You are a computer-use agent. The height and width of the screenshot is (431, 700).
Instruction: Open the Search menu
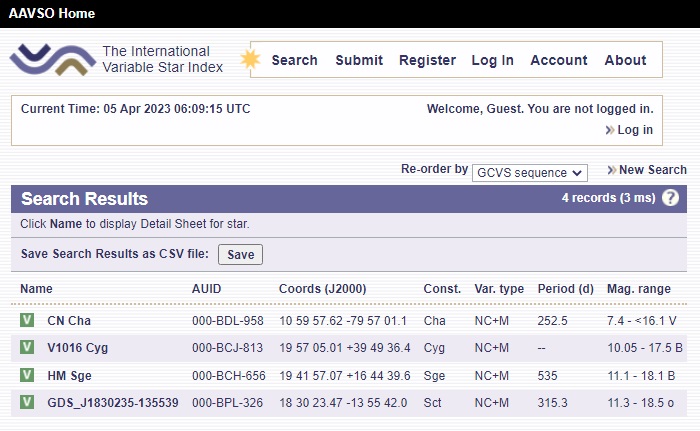(x=295, y=60)
